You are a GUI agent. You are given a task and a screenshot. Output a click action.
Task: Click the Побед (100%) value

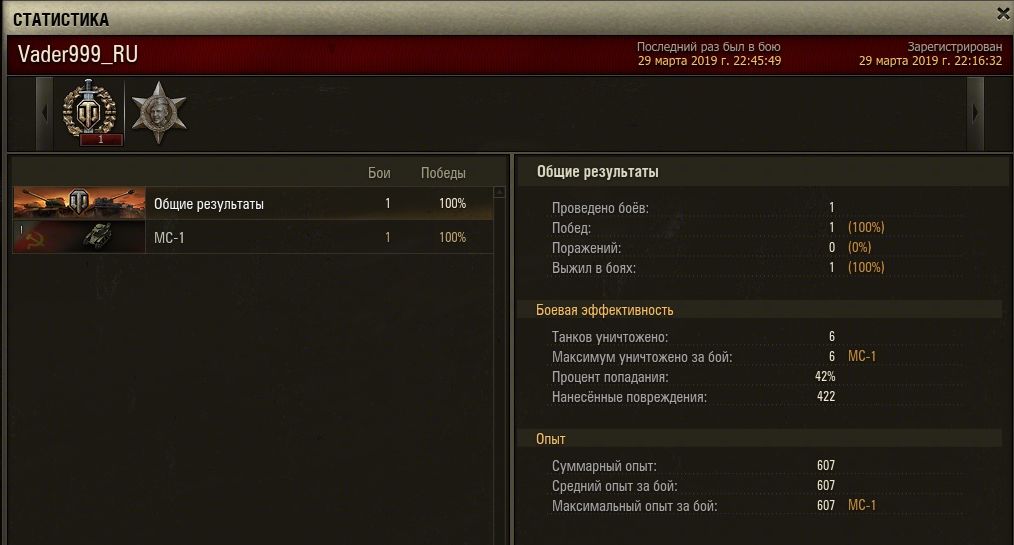coord(866,228)
